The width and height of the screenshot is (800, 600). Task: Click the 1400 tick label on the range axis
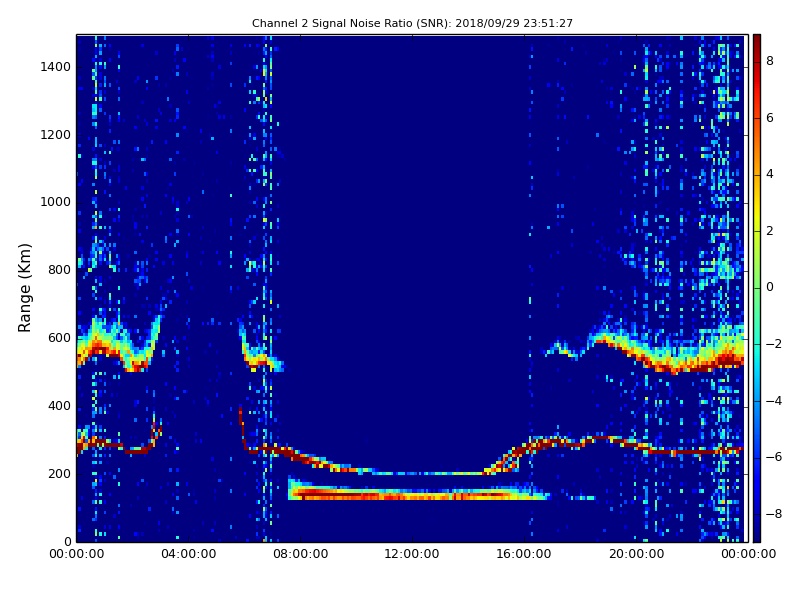(56, 67)
